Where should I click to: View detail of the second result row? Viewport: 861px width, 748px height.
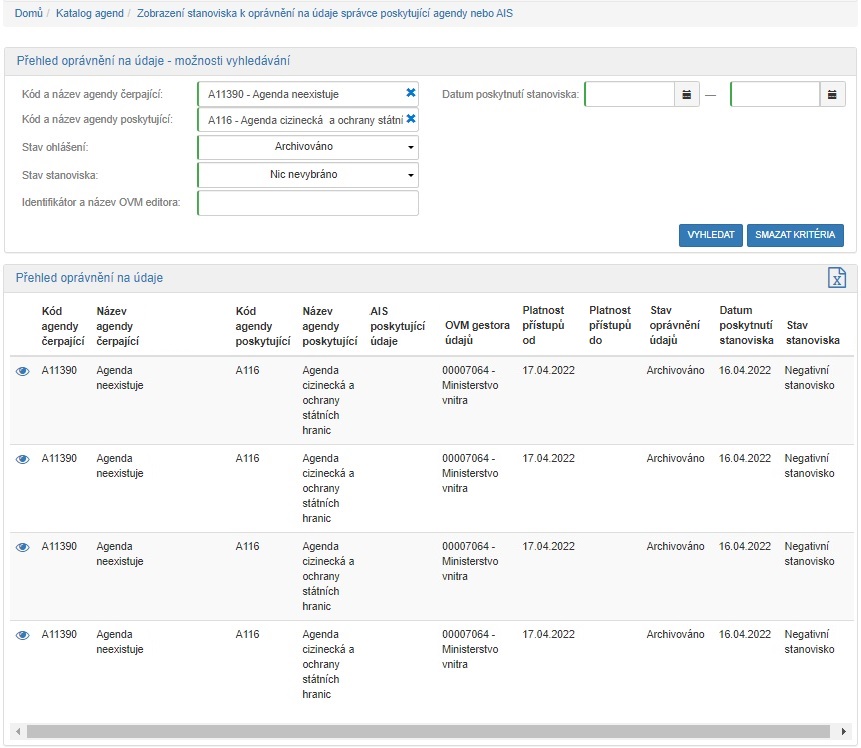click(x=23, y=459)
